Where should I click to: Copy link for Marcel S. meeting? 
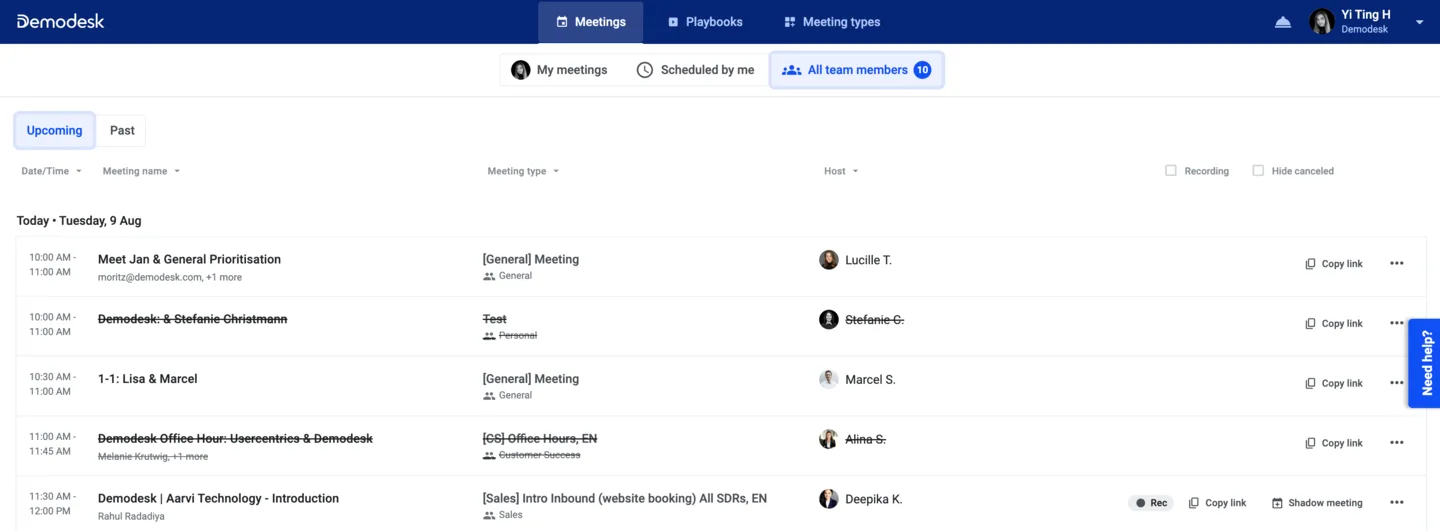[1334, 384]
